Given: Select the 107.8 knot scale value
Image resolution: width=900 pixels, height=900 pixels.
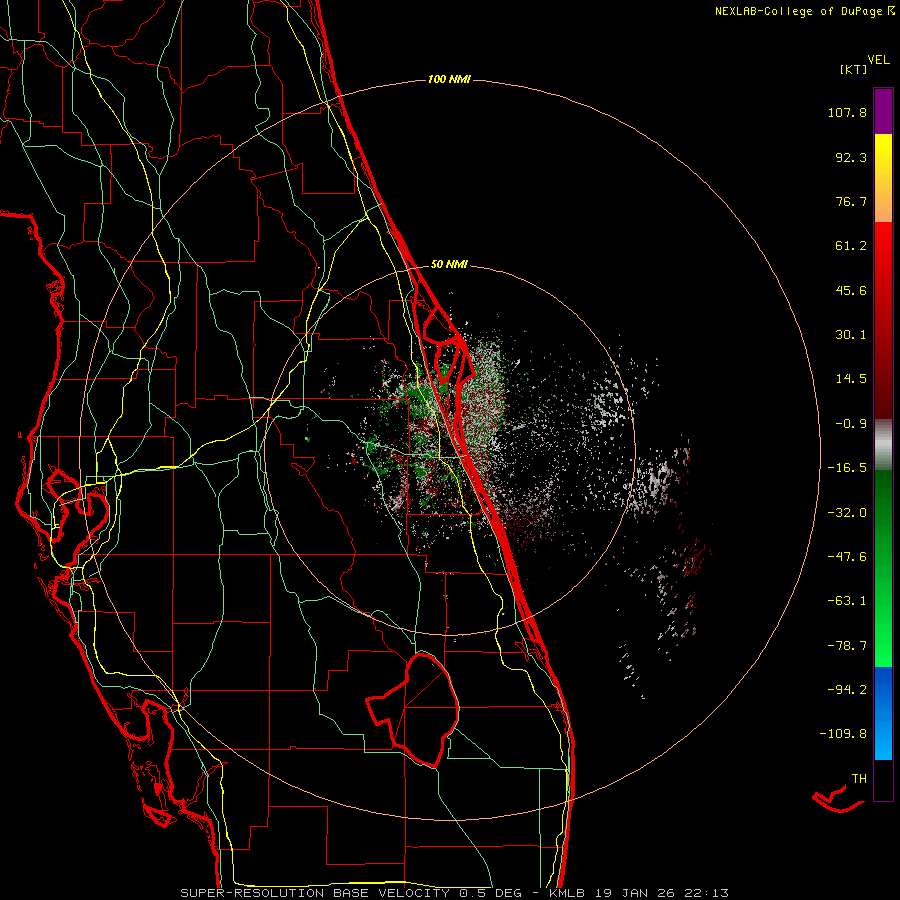Looking at the screenshot, I should tap(847, 112).
